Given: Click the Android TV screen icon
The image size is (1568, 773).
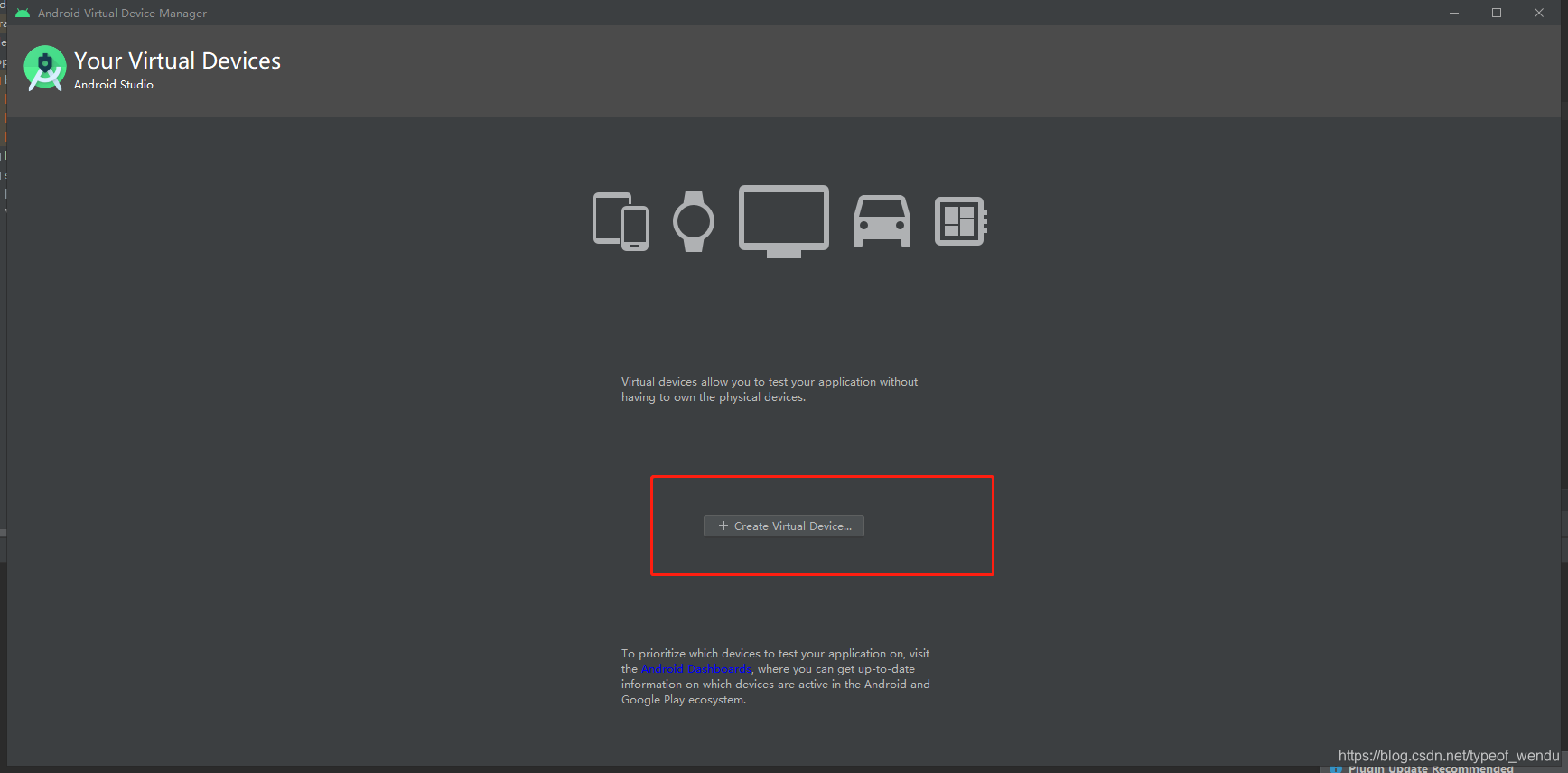Looking at the screenshot, I should point(784,221).
